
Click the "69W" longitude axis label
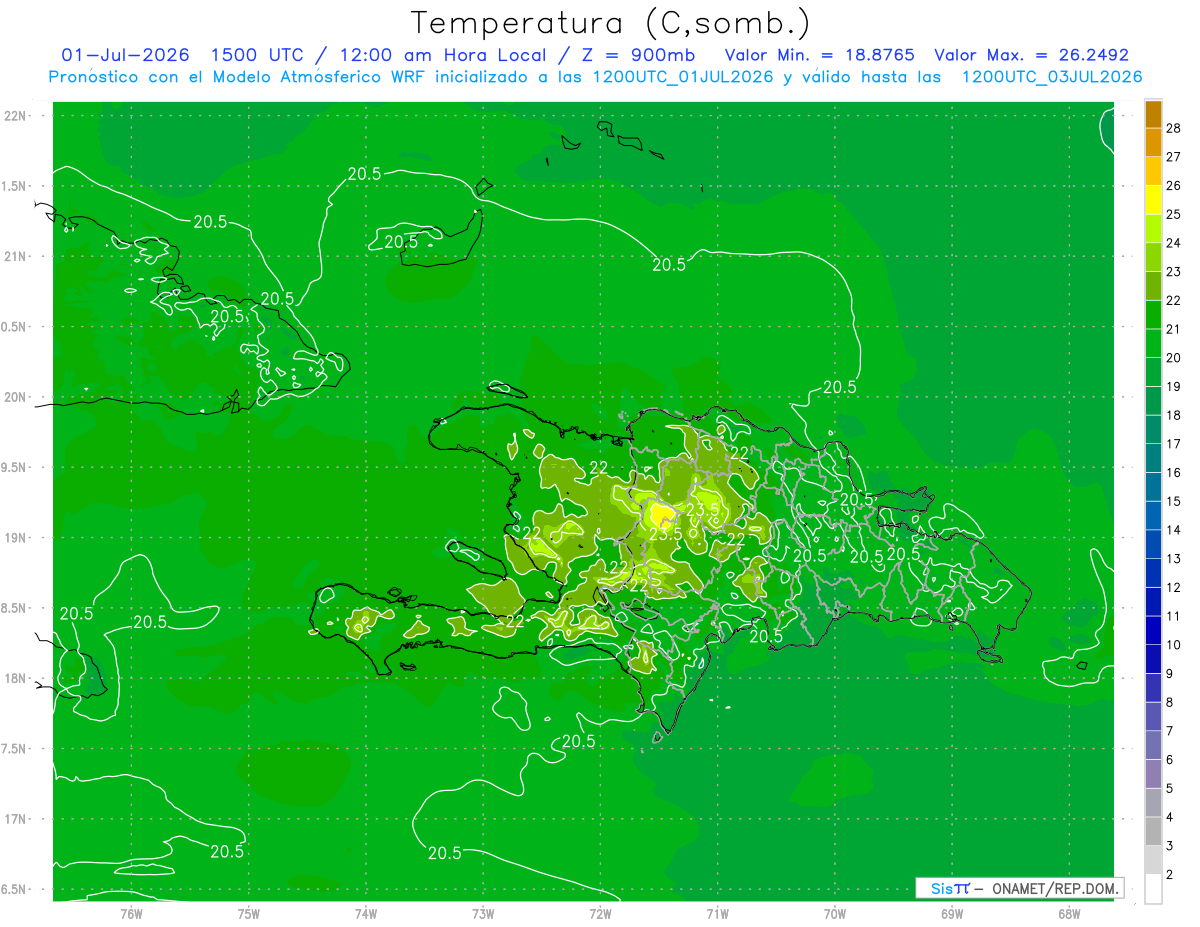pos(952,913)
